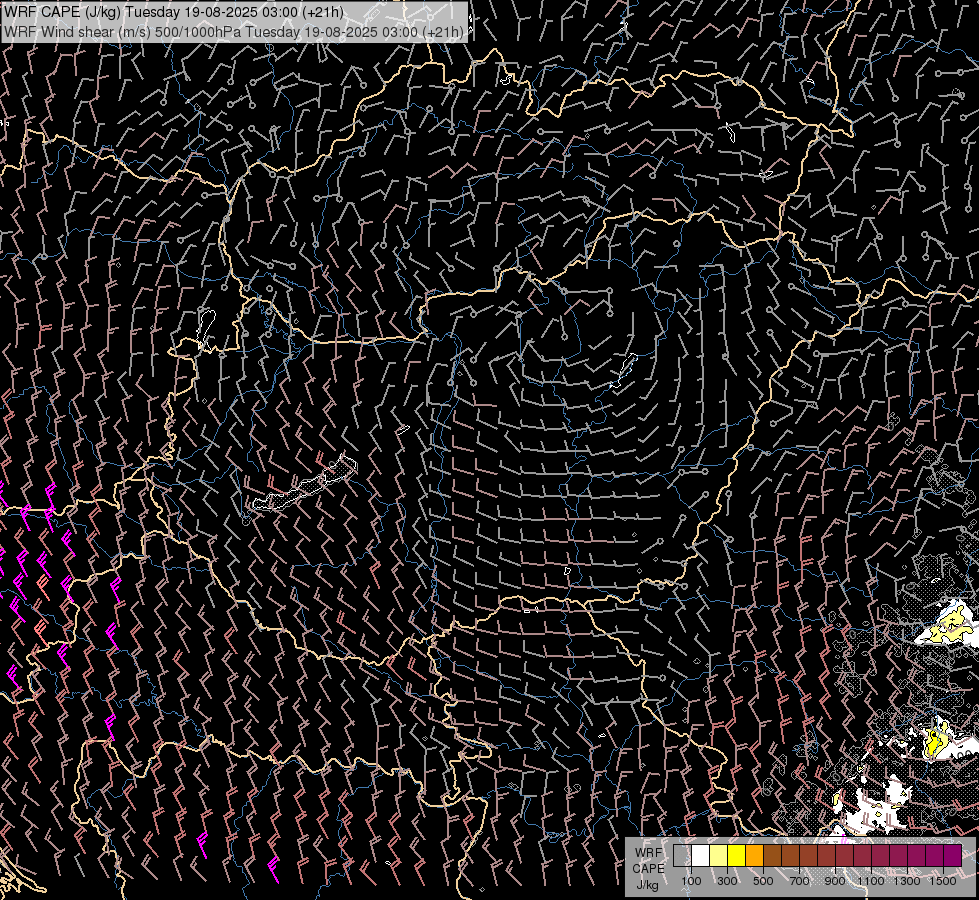Image resolution: width=979 pixels, height=900 pixels.
Task: Click the legend label 100
Action: click(x=691, y=881)
